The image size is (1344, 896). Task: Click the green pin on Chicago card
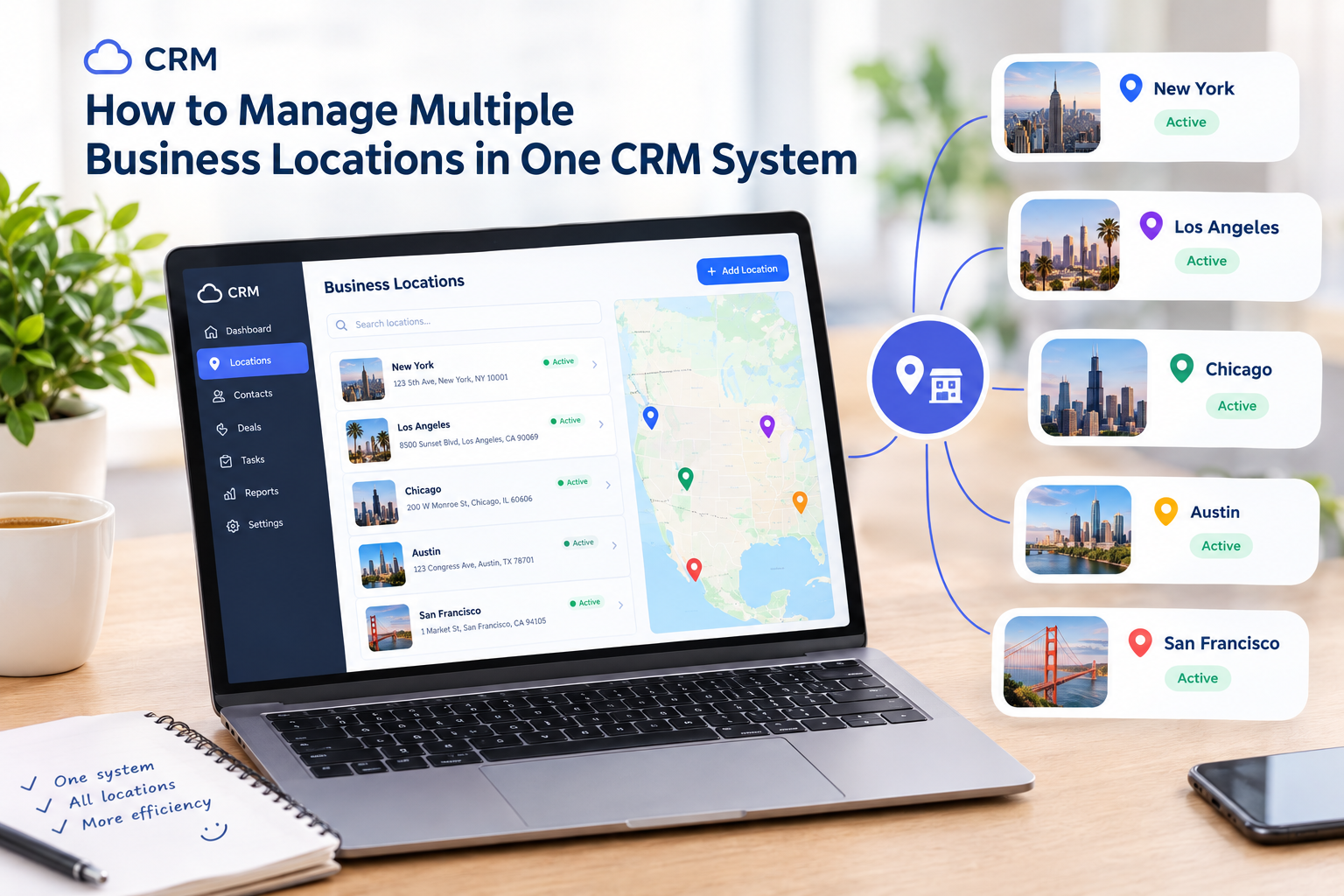click(1182, 368)
